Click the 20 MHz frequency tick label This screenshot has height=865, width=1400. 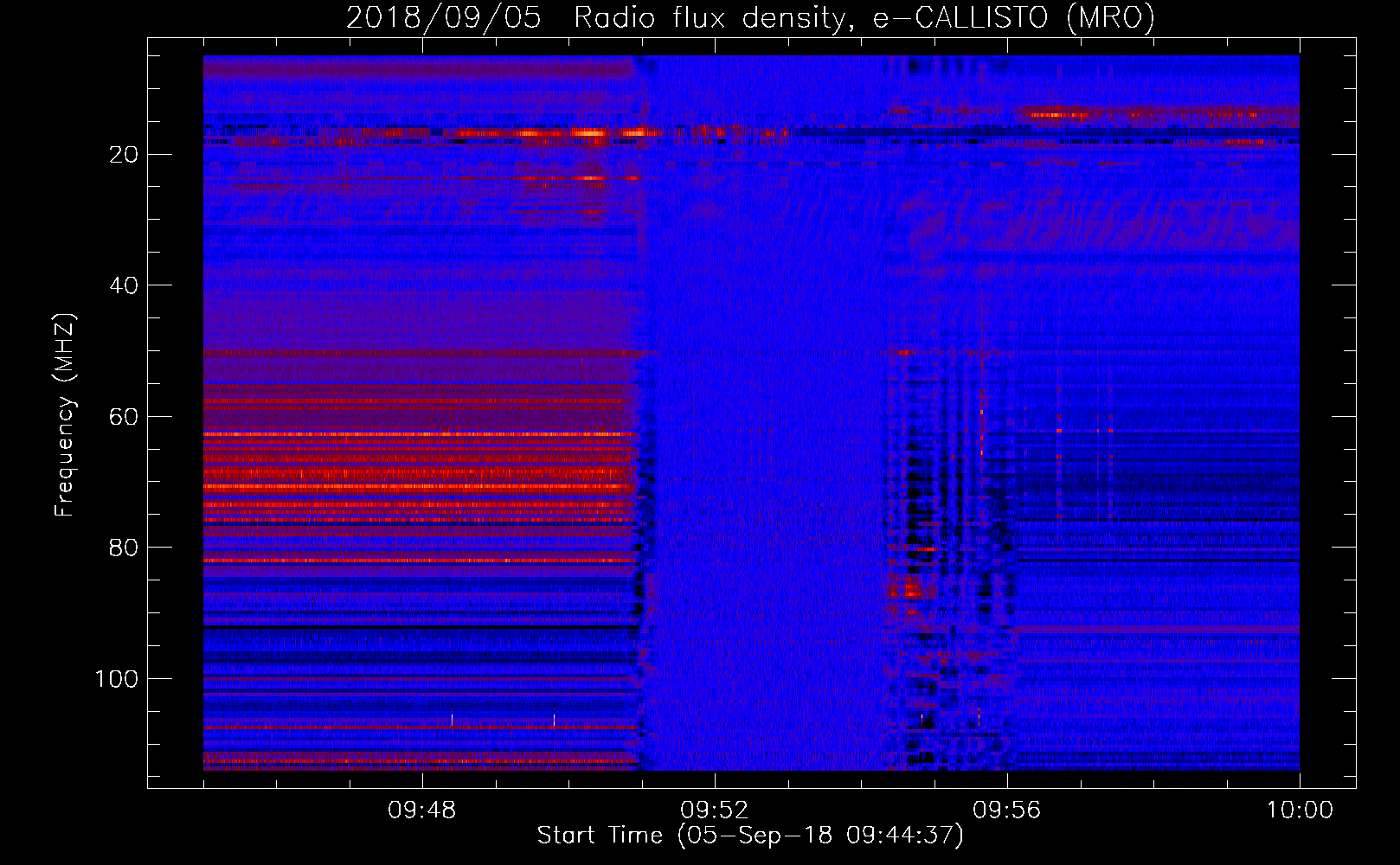(125, 154)
